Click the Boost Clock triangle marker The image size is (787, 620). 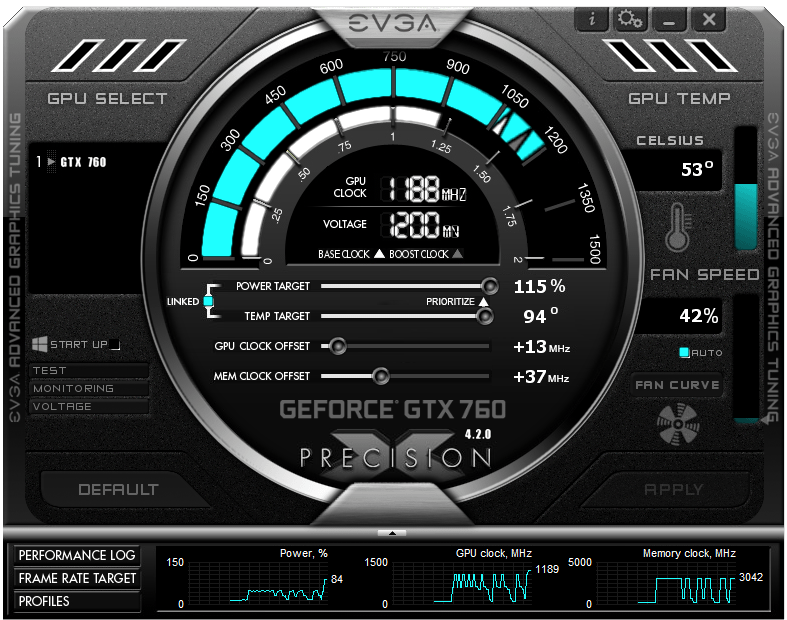pyautogui.click(x=457, y=254)
